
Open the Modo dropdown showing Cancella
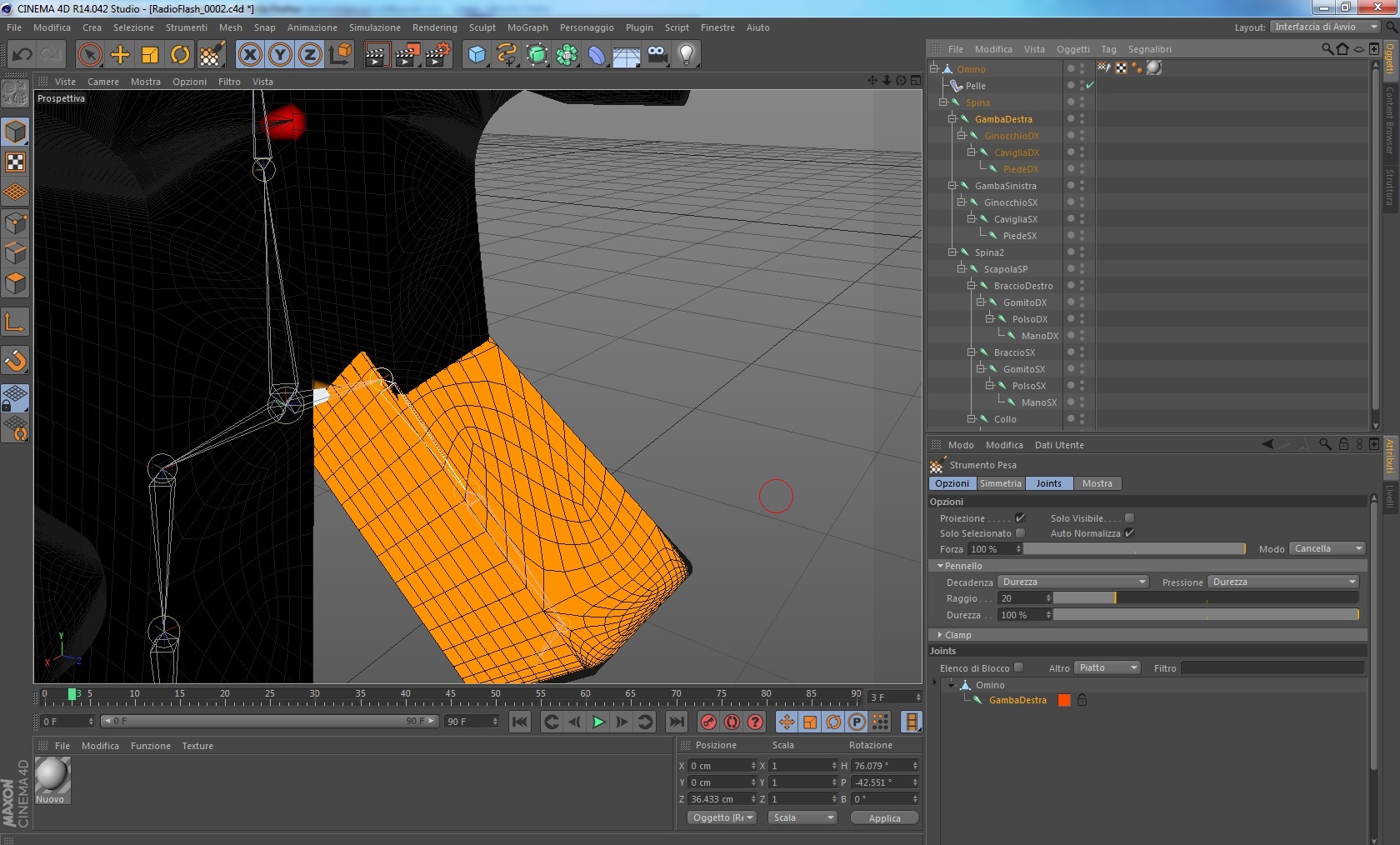tap(1327, 548)
